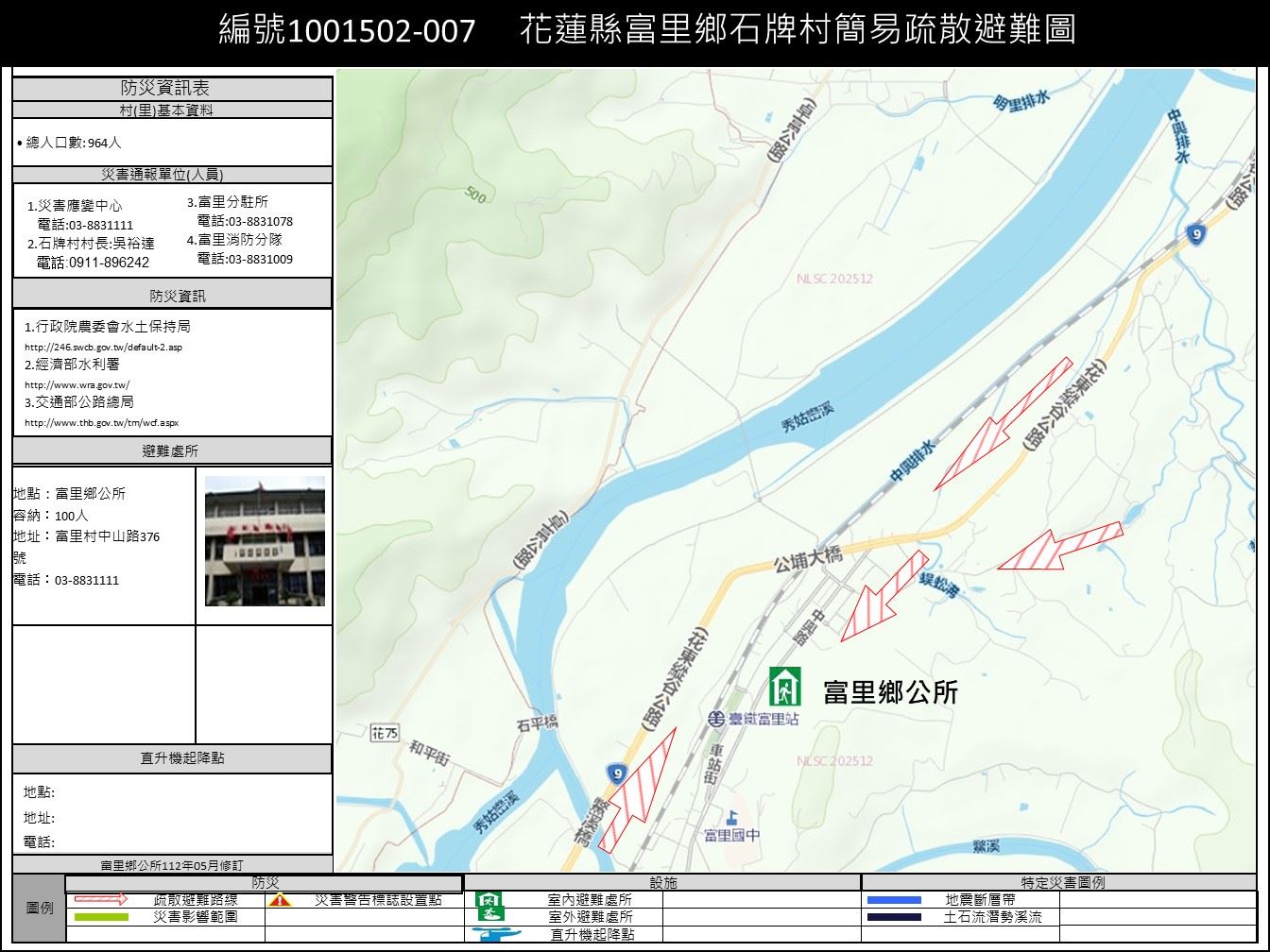Click the route 9 shield near 鱉溪橋
The width and height of the screenshot is (1270, 952).
point(617,774)
